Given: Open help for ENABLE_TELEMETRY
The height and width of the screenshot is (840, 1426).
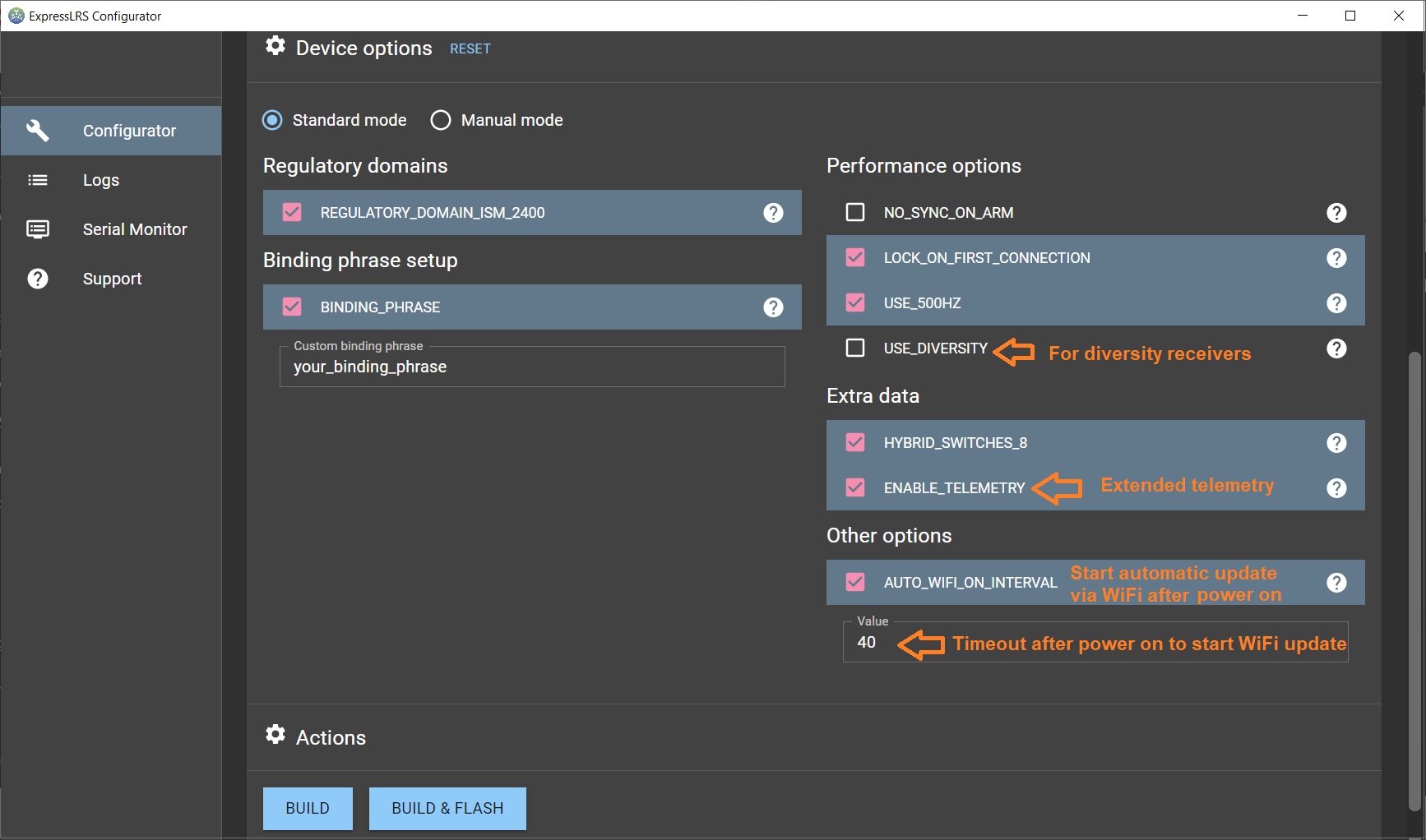Looking at the screenshot, I should pyautogui.click(x=1336, y=488).
